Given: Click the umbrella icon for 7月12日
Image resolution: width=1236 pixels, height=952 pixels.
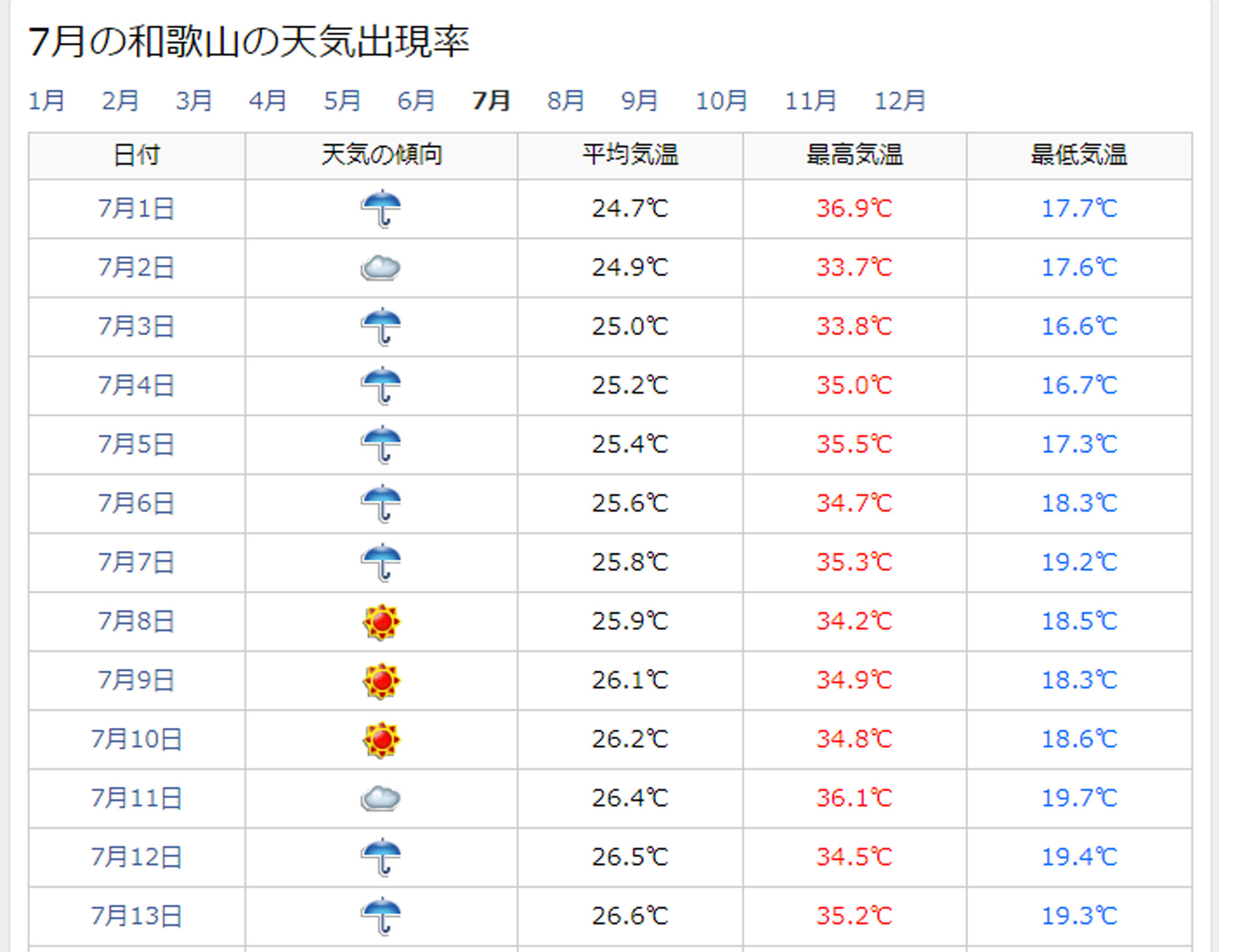Looking at the screenshot, I should [x=381, y=857].
